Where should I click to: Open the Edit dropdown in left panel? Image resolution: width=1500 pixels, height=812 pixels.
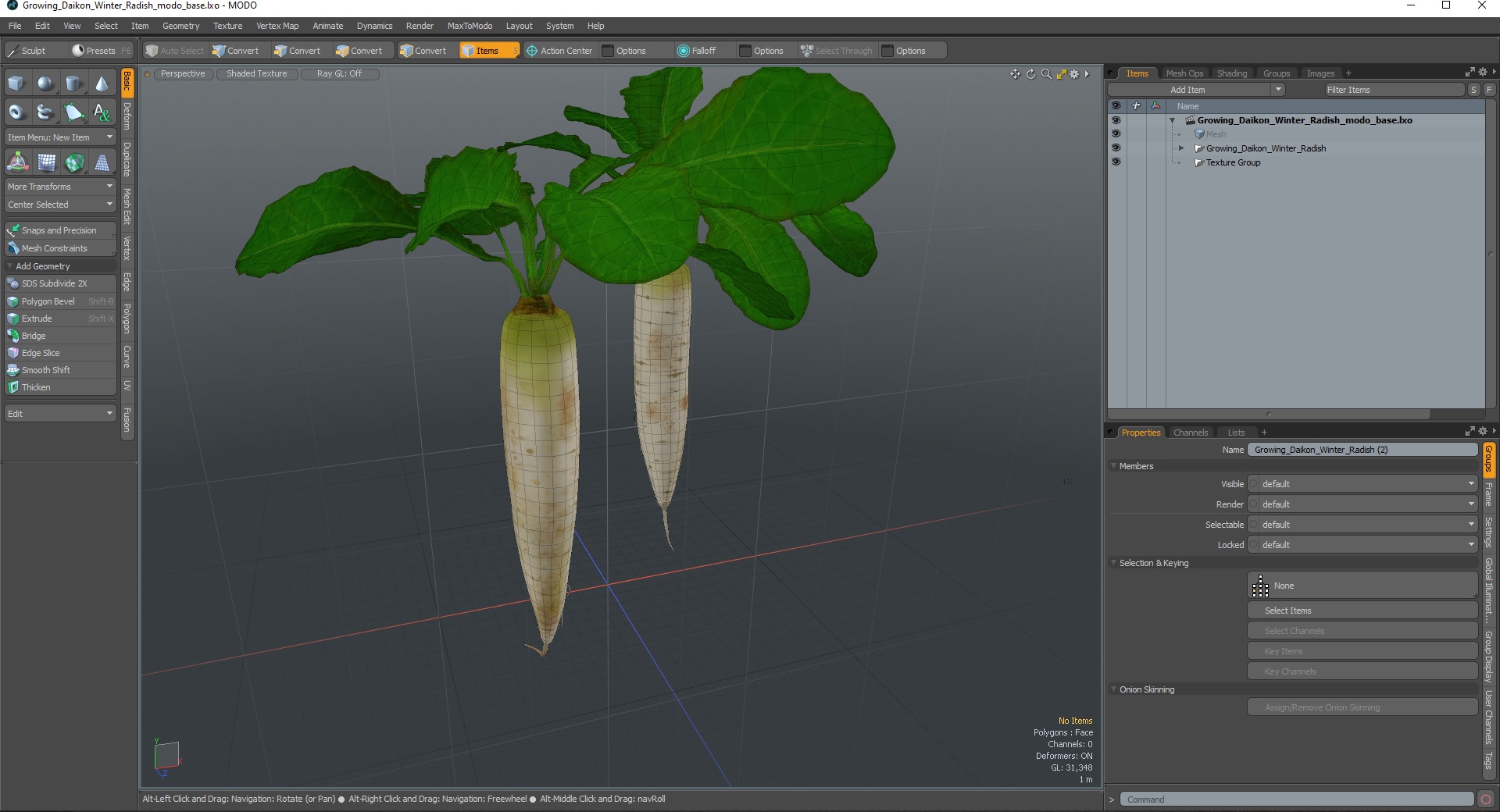[x=60, y=414]
